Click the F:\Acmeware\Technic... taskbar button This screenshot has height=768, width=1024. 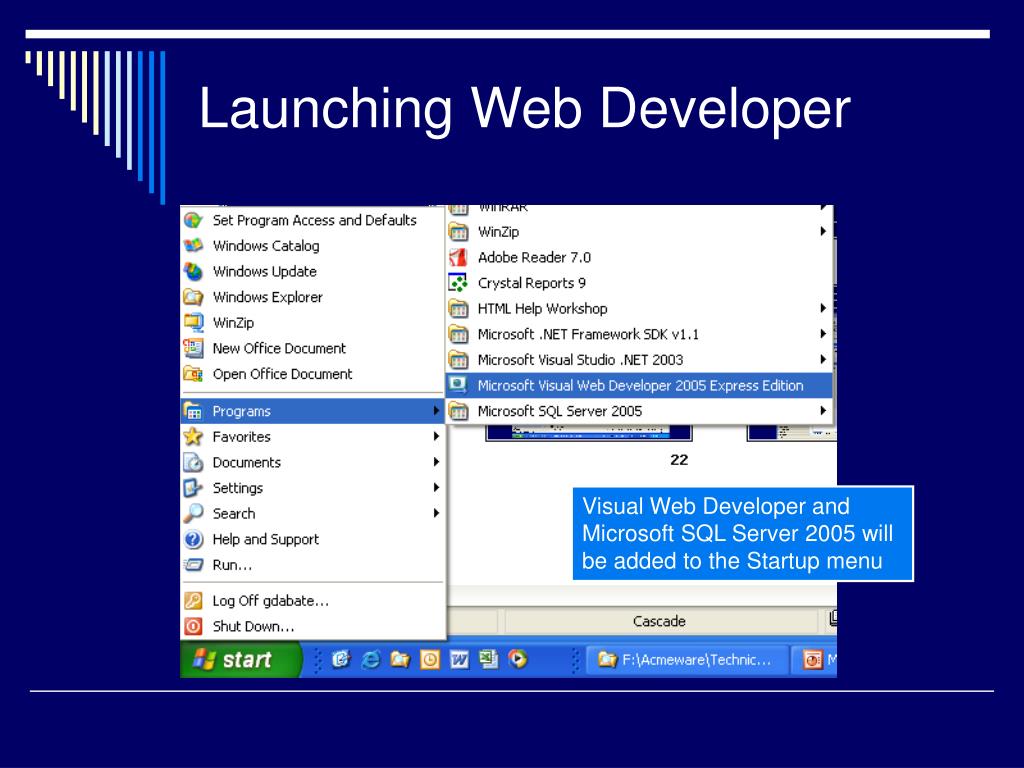click(x=688, y=660)
